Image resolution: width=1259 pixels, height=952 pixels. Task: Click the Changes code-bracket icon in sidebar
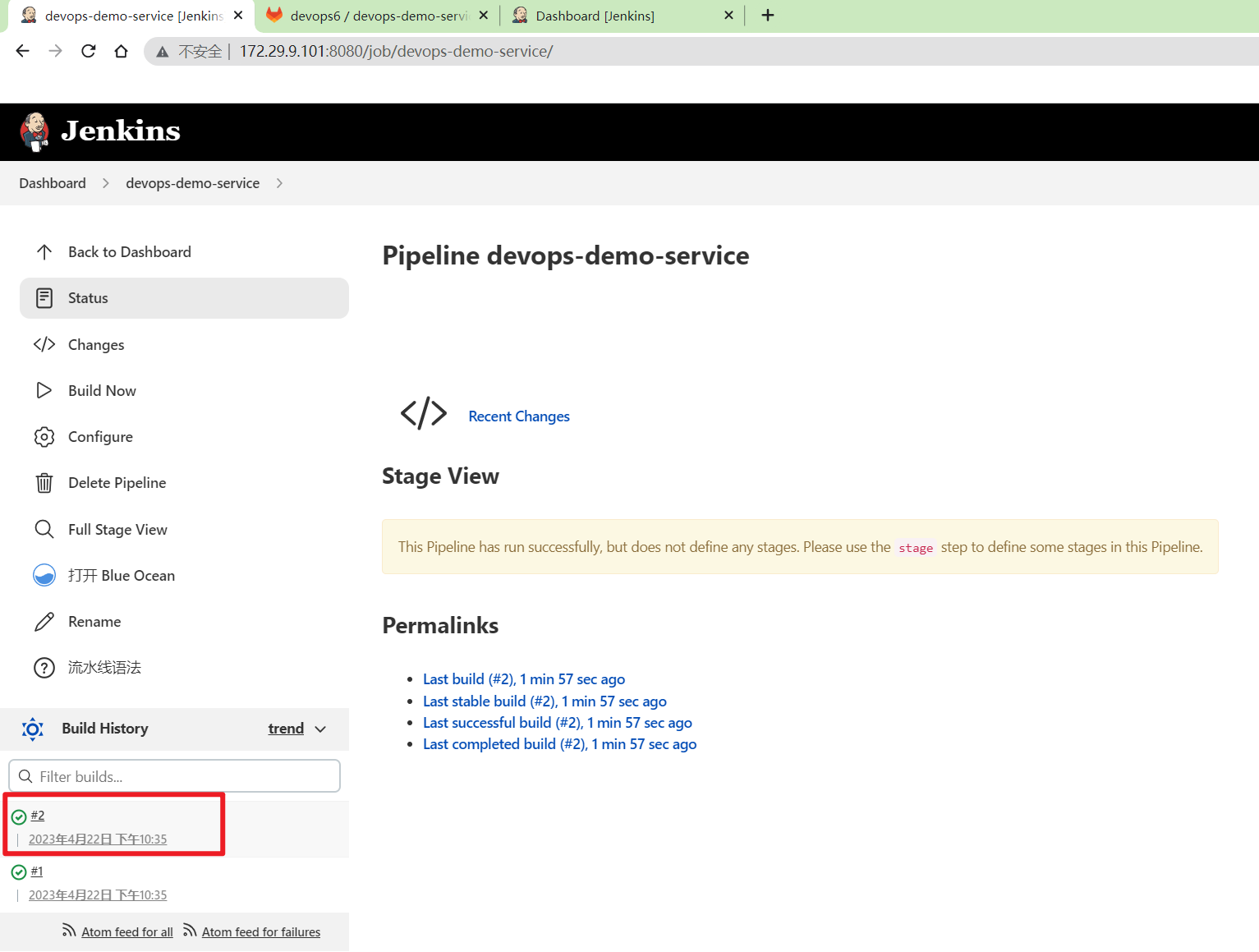[44, 344]
